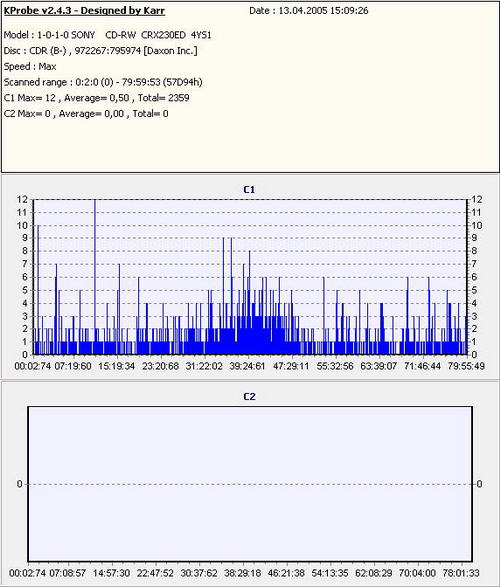Screen dimensions: 500x587
Task: Click the 38:29:18 label under C2 chart
Action: click(x=243, y=573)
